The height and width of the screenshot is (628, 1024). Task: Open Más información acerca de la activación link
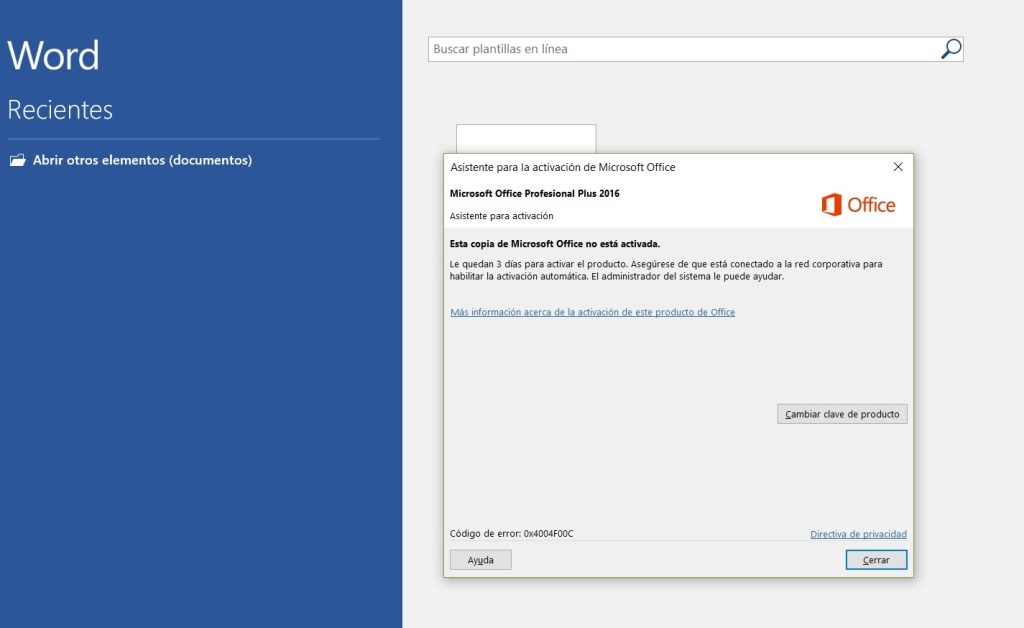click(x=592, y=312)
